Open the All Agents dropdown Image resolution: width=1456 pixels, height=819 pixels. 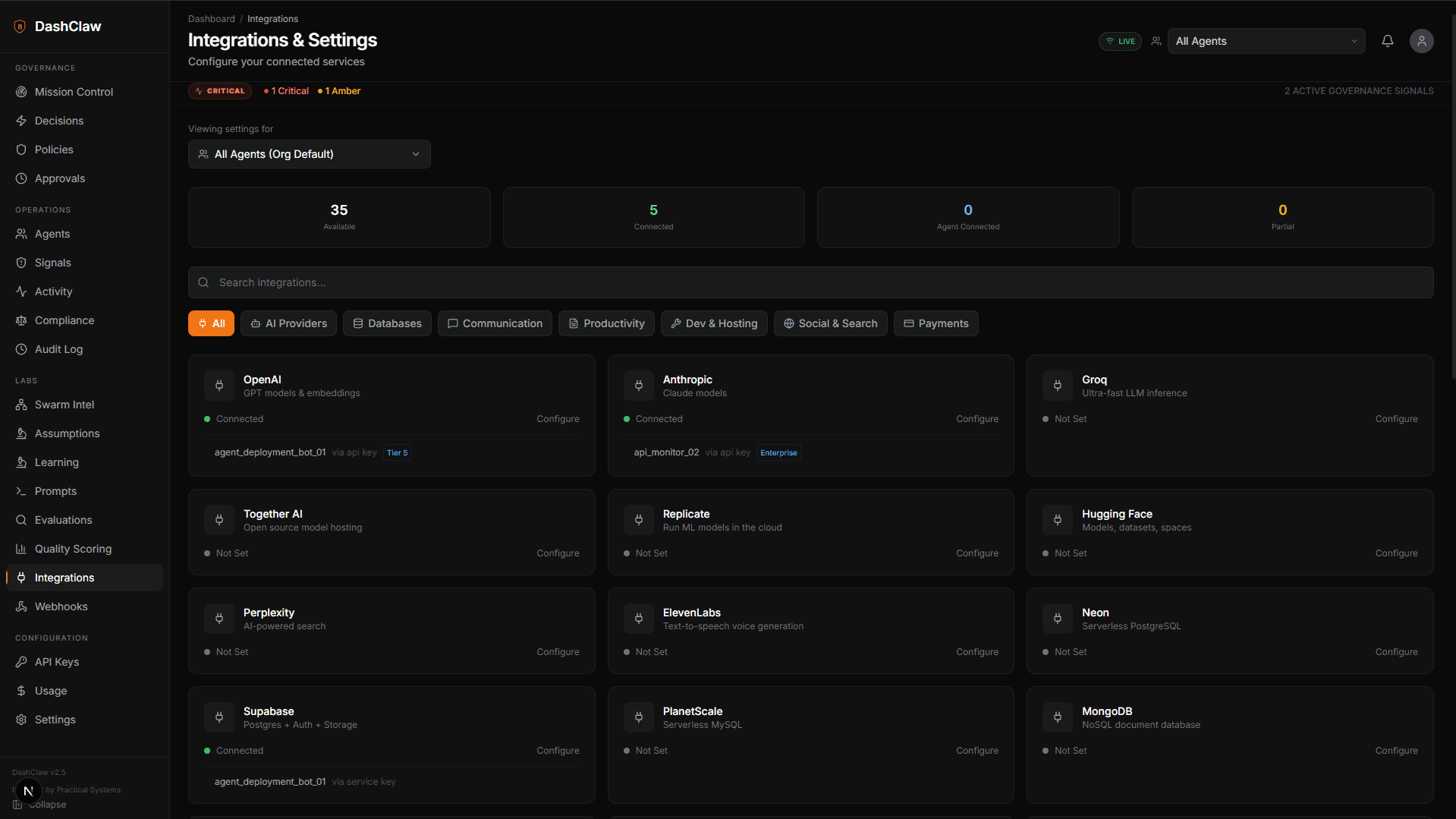1265,41
